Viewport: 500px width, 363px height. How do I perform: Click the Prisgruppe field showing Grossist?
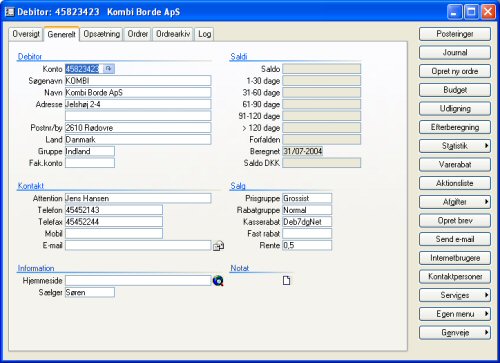[307, 198]
